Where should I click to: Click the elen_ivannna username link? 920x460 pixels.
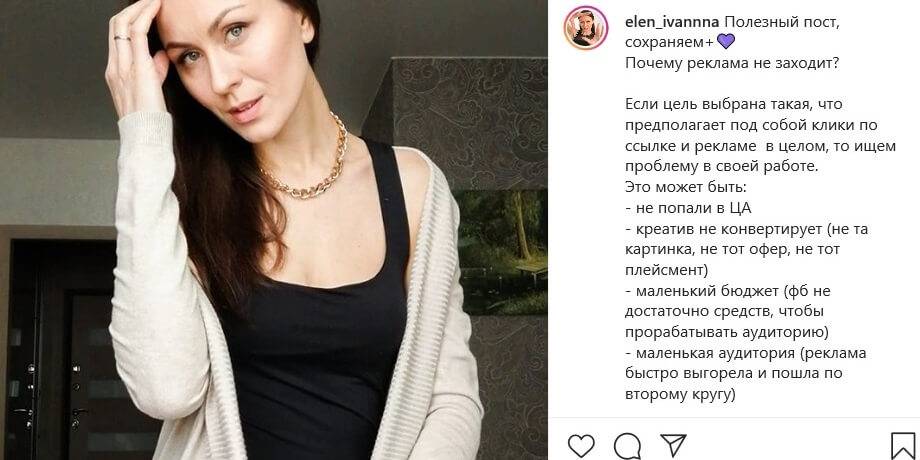(x=672, y=22)
